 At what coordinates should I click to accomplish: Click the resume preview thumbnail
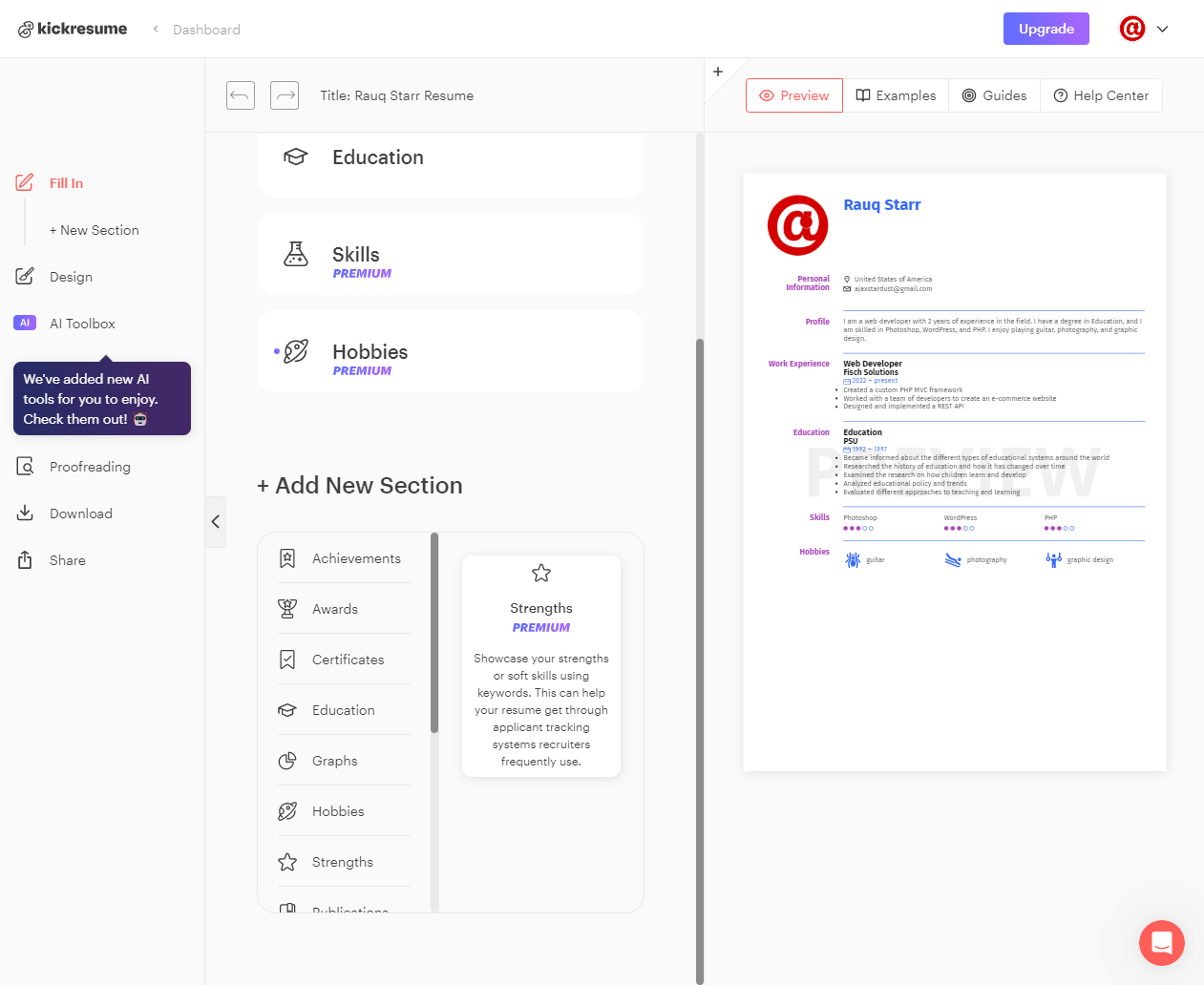pos(955,472)
